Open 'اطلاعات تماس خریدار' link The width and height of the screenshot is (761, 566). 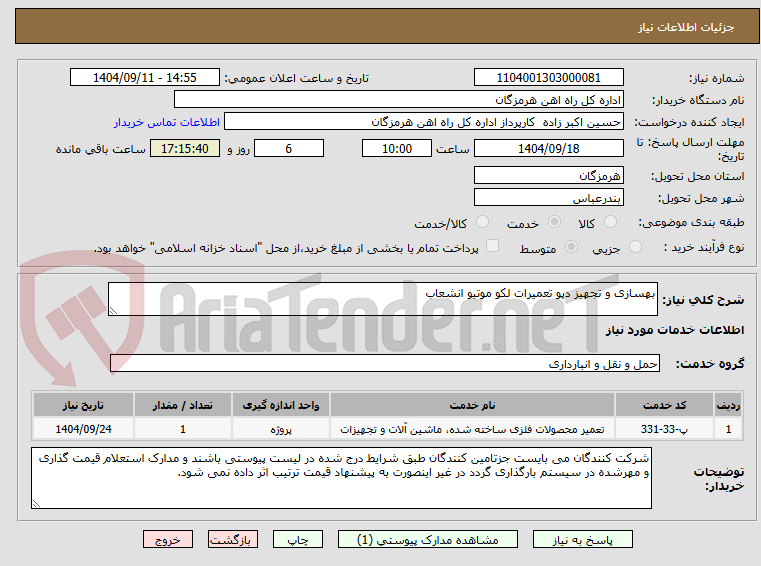166,122
